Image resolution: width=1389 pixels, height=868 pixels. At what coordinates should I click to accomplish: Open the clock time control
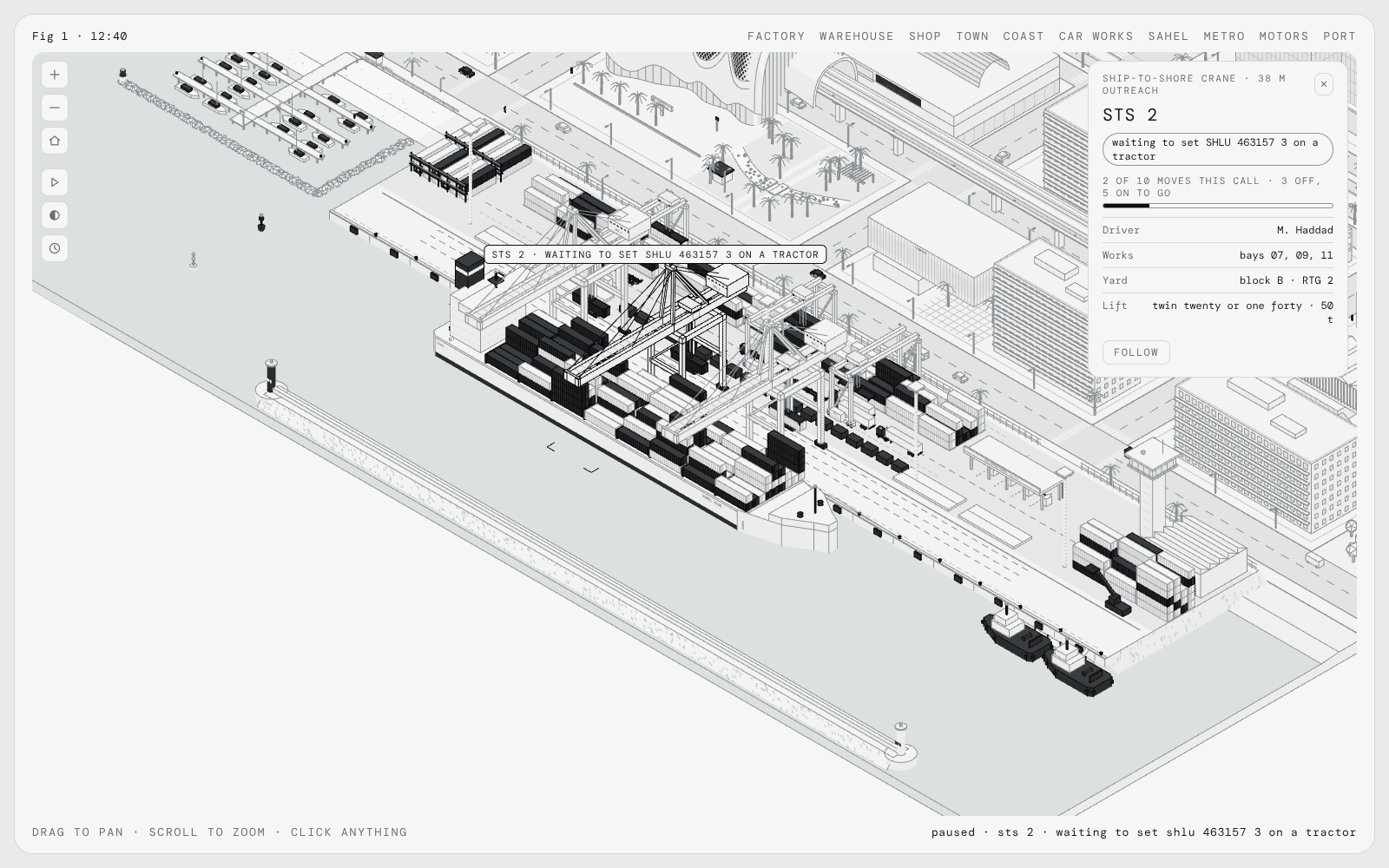(x=55, y=248)
